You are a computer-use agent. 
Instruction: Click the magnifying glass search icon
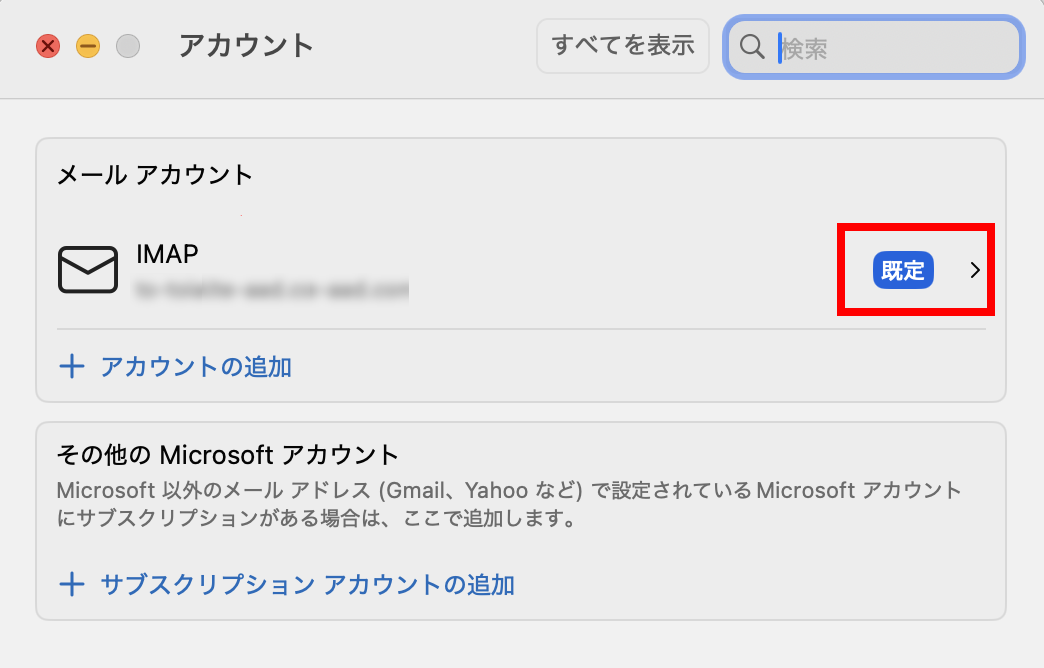[x=753, y=47]
